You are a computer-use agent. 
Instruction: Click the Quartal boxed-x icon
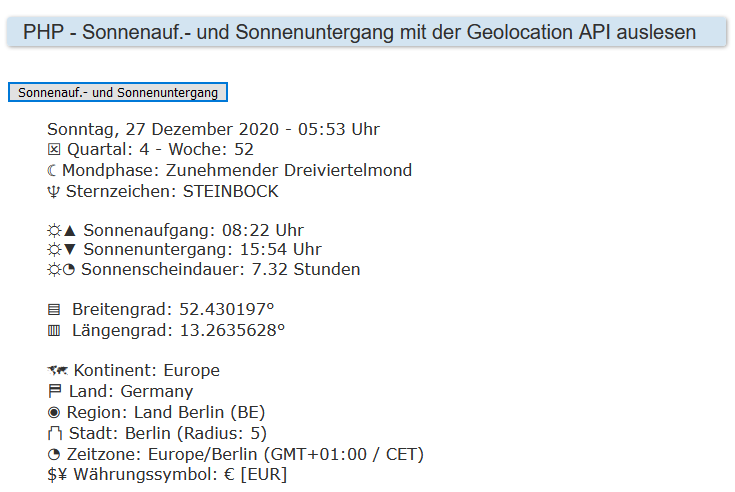[x=54, y=150]
